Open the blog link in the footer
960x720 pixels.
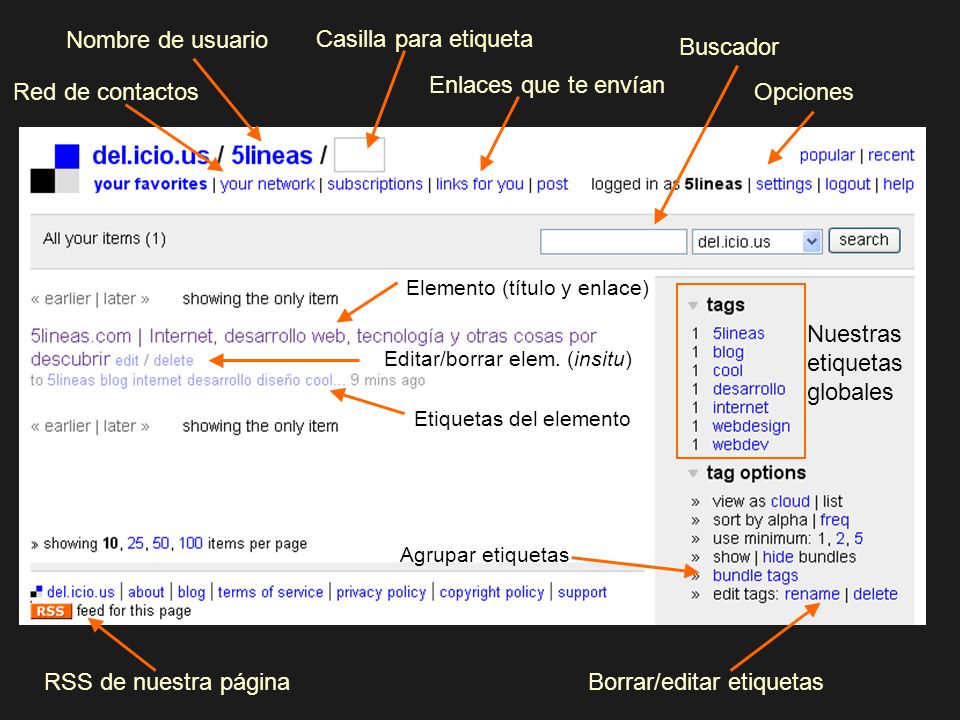(x=191, y=592)
